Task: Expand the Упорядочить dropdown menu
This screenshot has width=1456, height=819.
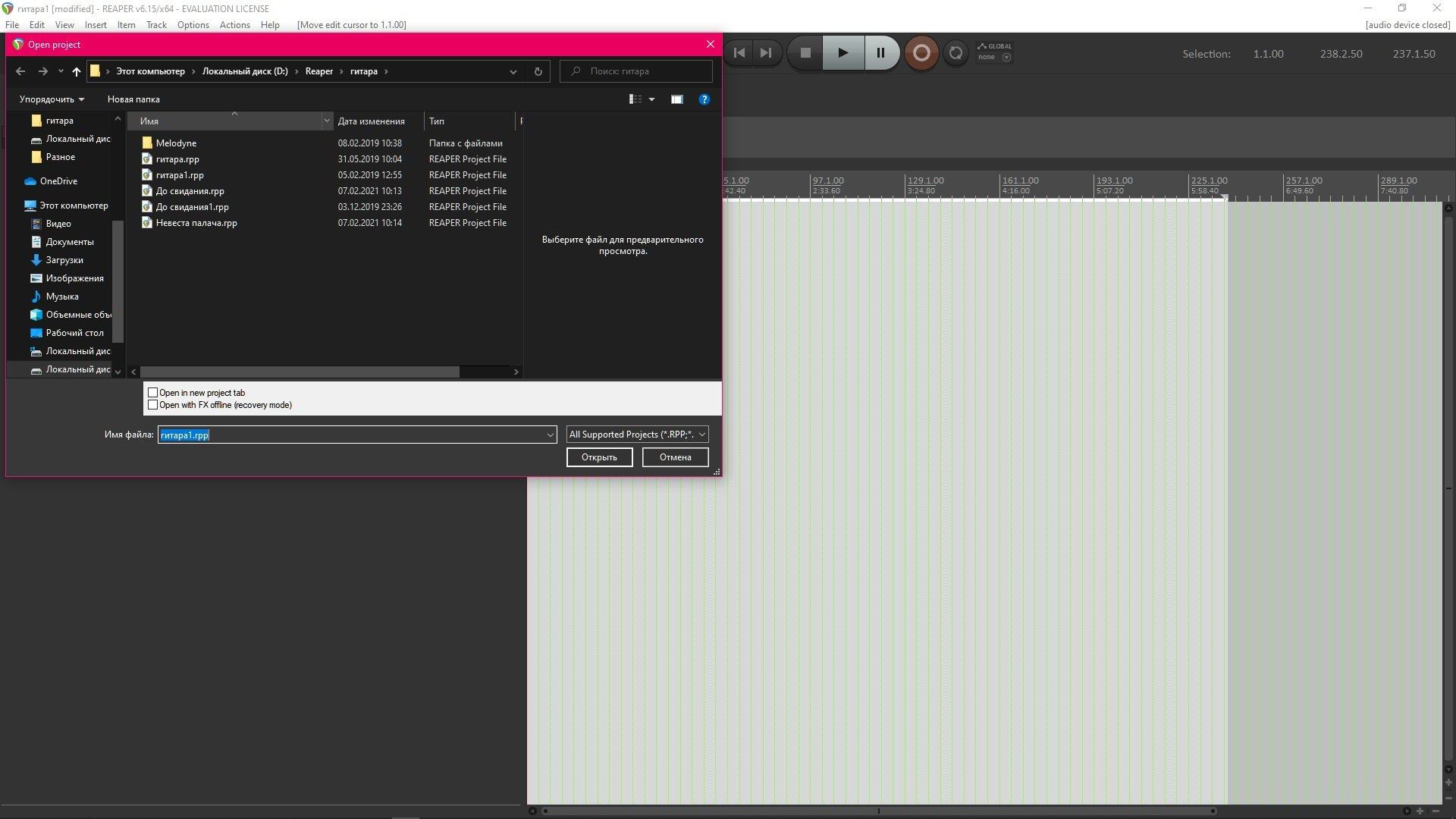Action: coord(52,99)
